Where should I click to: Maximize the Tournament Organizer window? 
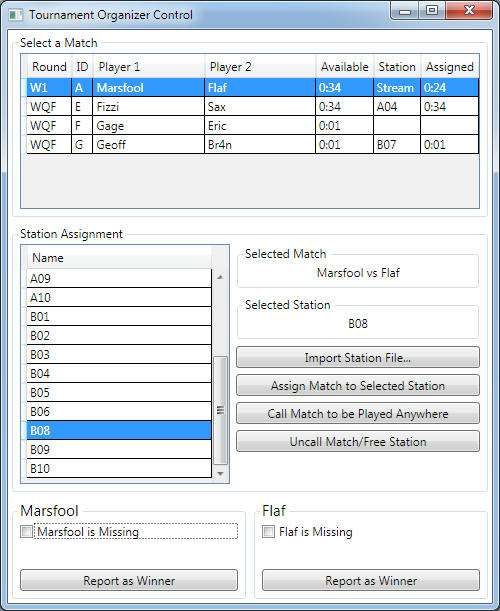[432, 10]
